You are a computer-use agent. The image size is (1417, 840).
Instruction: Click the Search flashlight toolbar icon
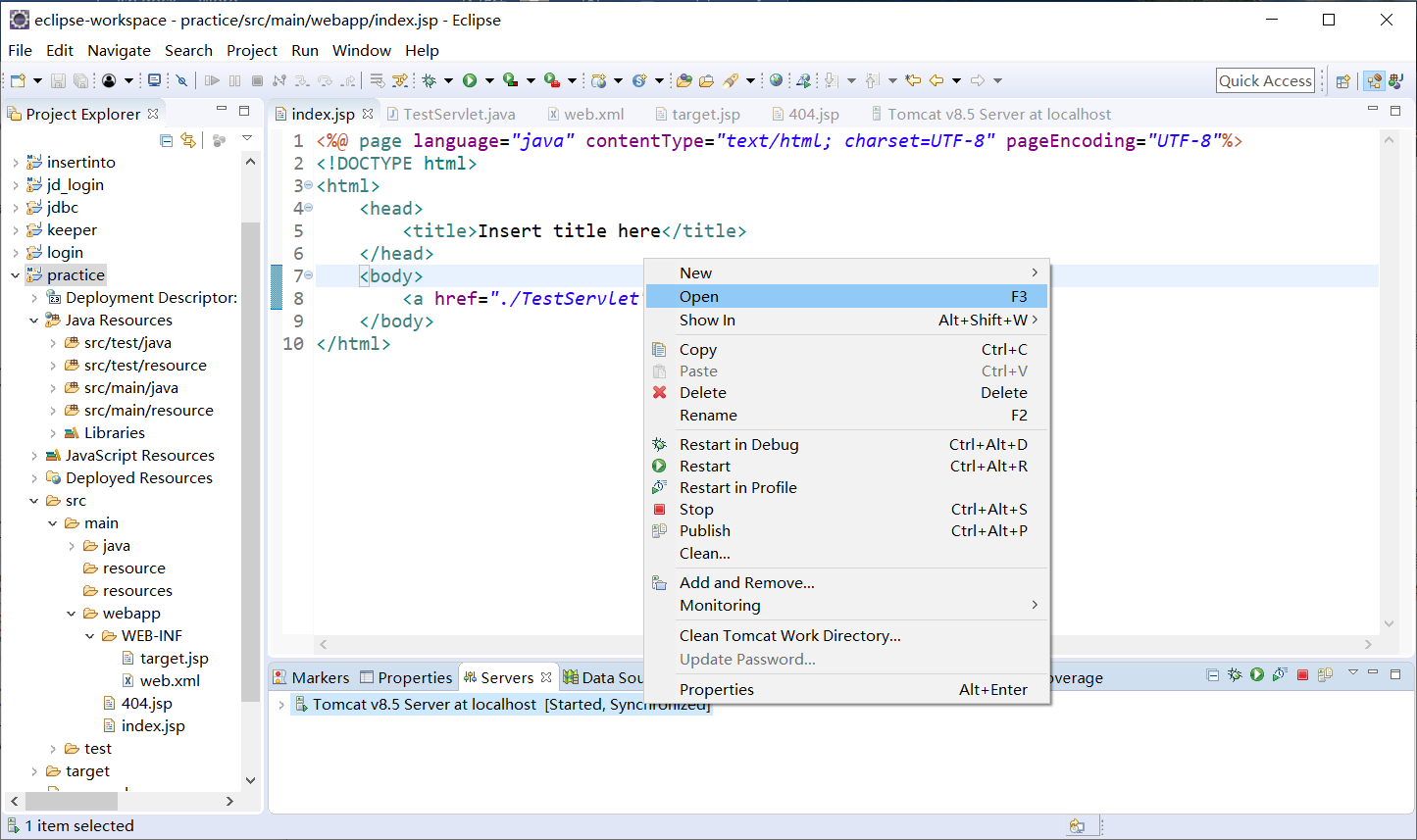pos(731,80)
